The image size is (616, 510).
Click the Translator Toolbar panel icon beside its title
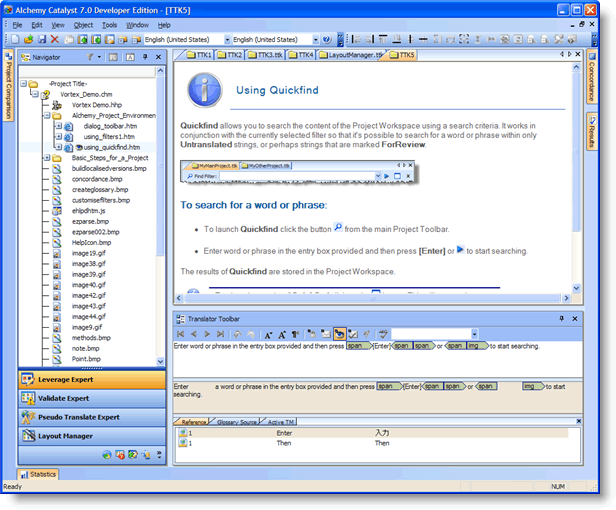click(x=180, y=319)
